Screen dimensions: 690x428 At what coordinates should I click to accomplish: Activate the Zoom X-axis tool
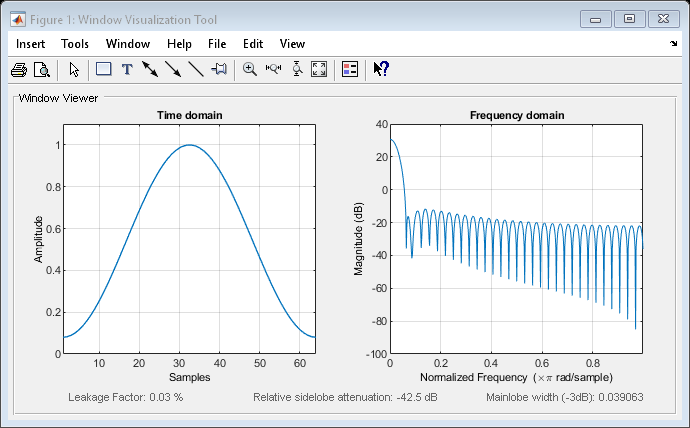pyautogui.click(x=273, y=69)
